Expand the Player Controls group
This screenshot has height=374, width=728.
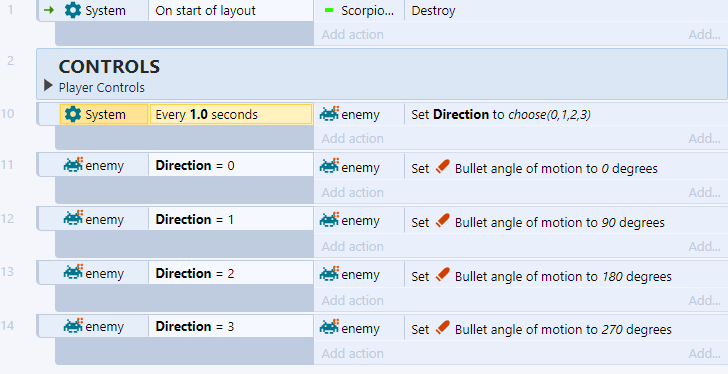(48, 85)
